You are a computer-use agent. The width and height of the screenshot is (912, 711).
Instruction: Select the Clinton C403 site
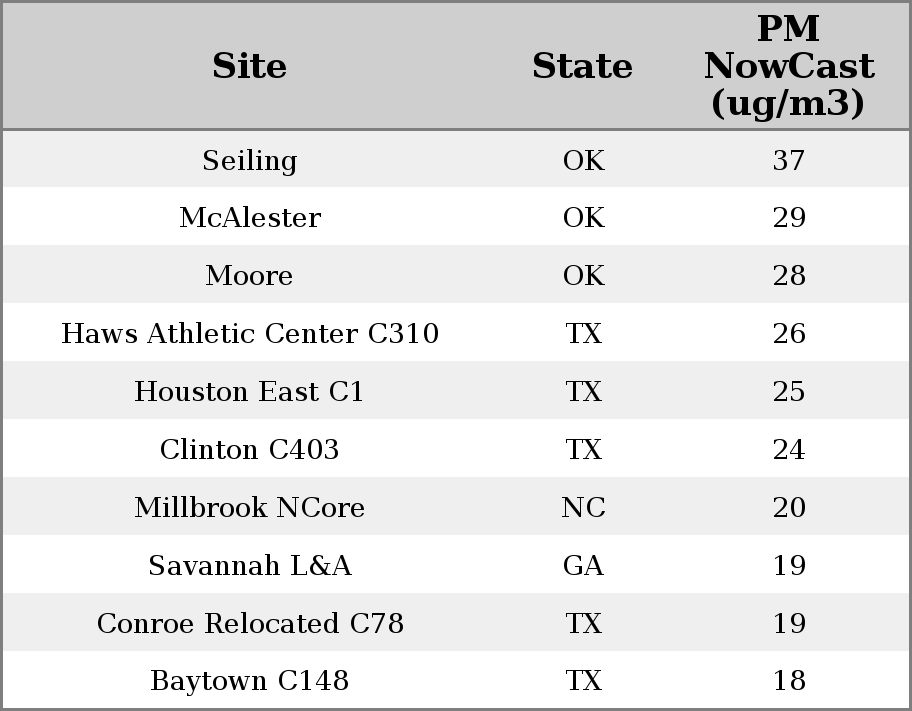pos(250,449)
